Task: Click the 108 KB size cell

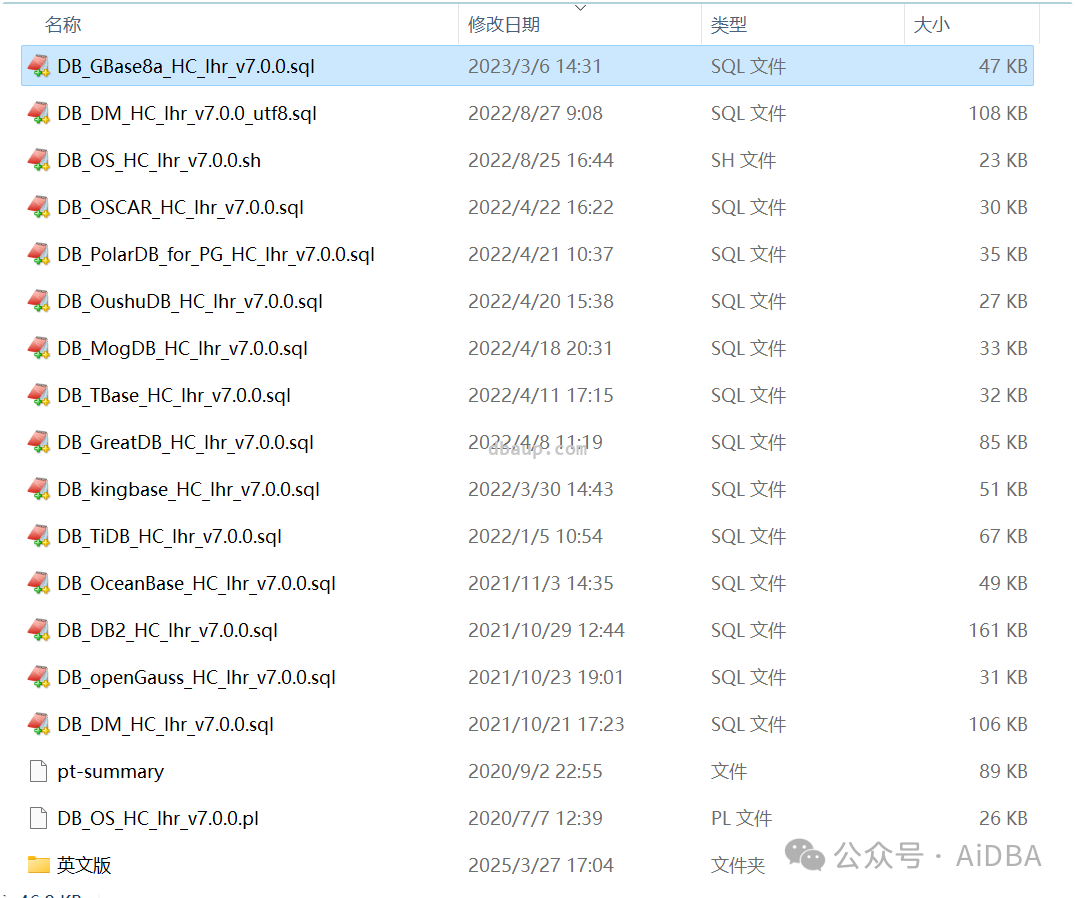Action: click(x=998, y=113)
